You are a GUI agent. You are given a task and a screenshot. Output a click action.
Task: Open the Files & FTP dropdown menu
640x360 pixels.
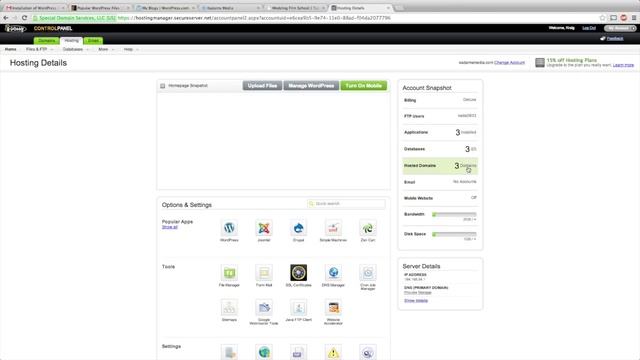point(39,49)
